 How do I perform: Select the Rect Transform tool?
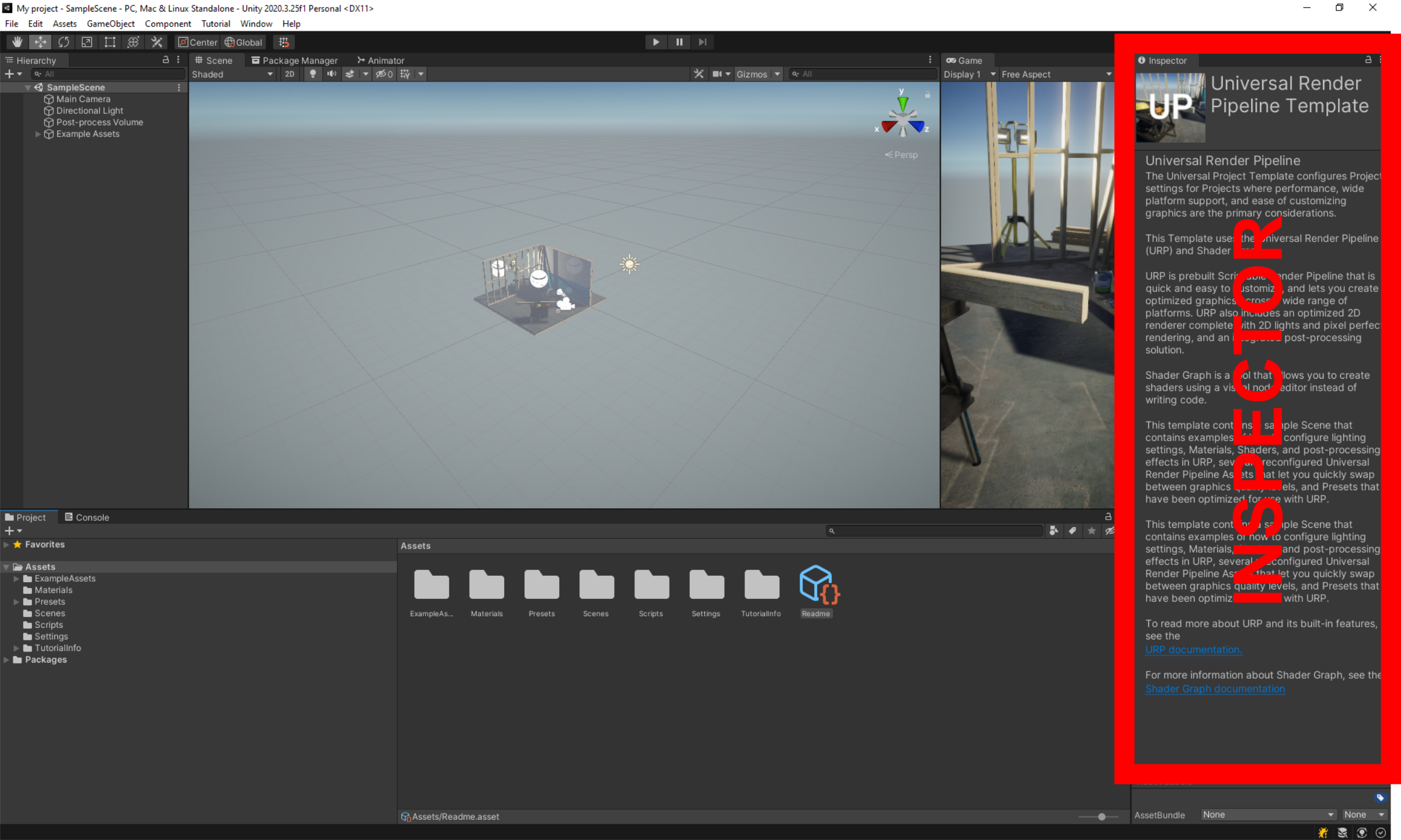point(110,42)
